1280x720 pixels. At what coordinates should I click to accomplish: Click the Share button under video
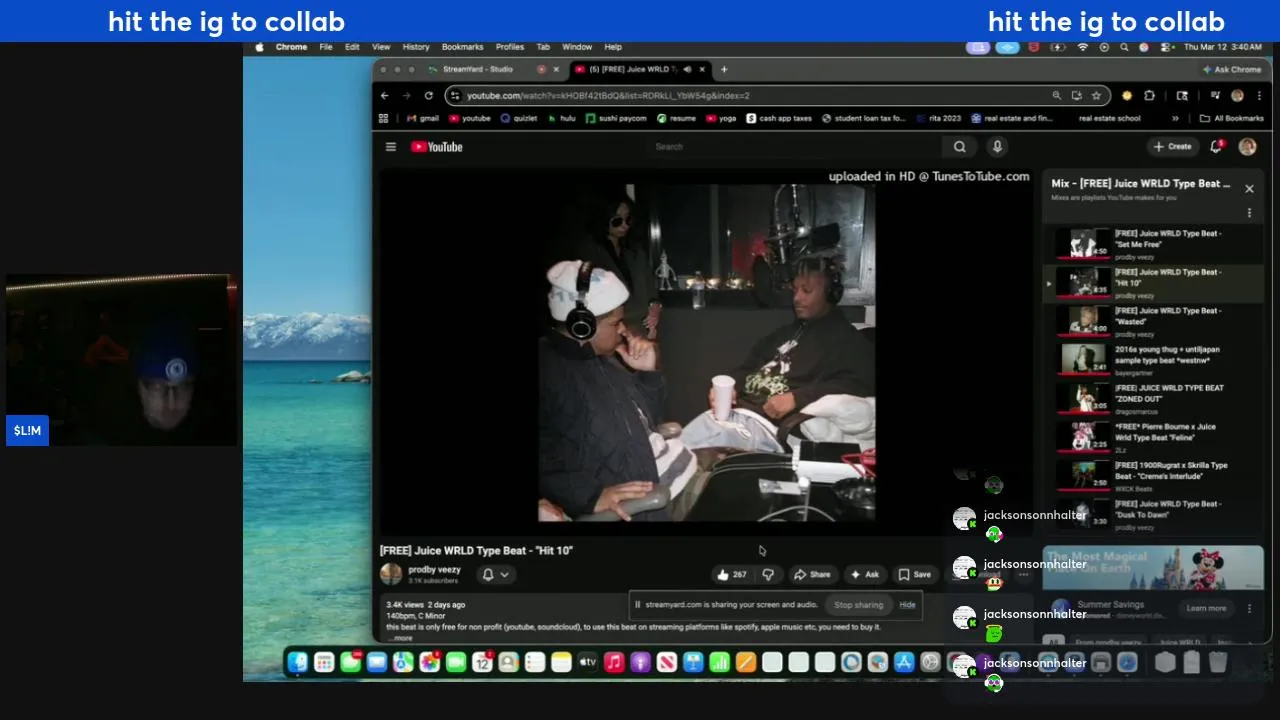click(812, 575)
